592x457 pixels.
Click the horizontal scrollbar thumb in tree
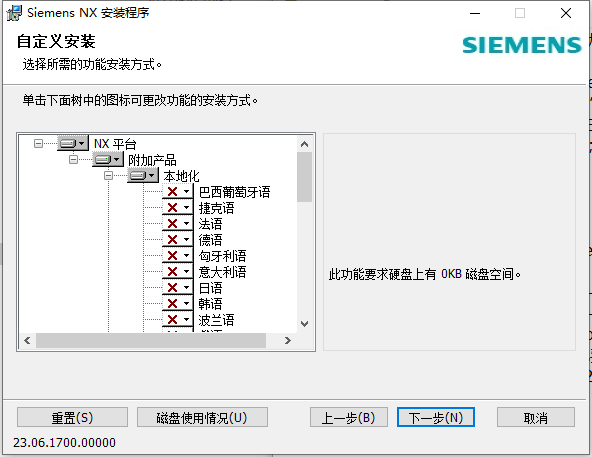pos(151,340)
